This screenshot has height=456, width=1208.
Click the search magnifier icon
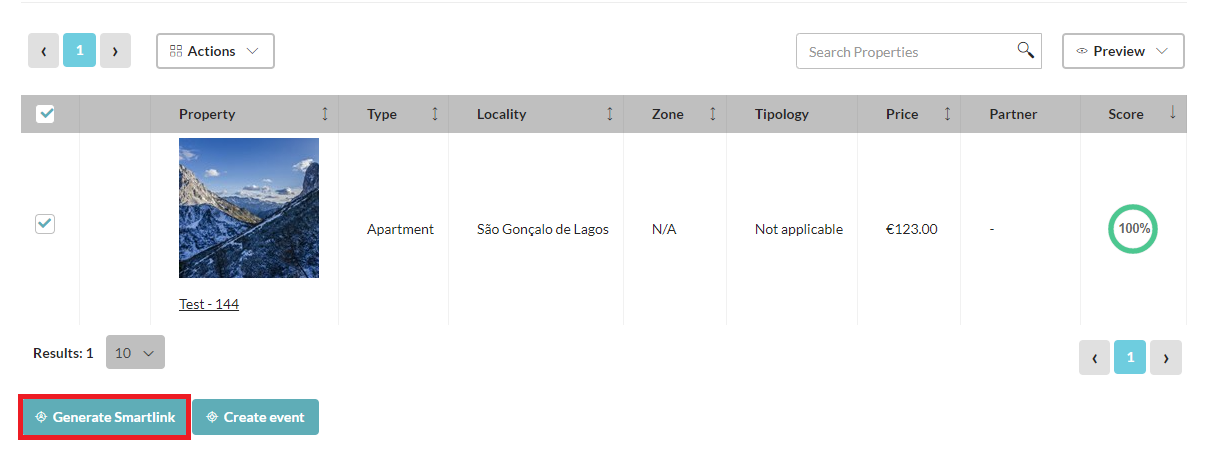[x=1025, y=50]
